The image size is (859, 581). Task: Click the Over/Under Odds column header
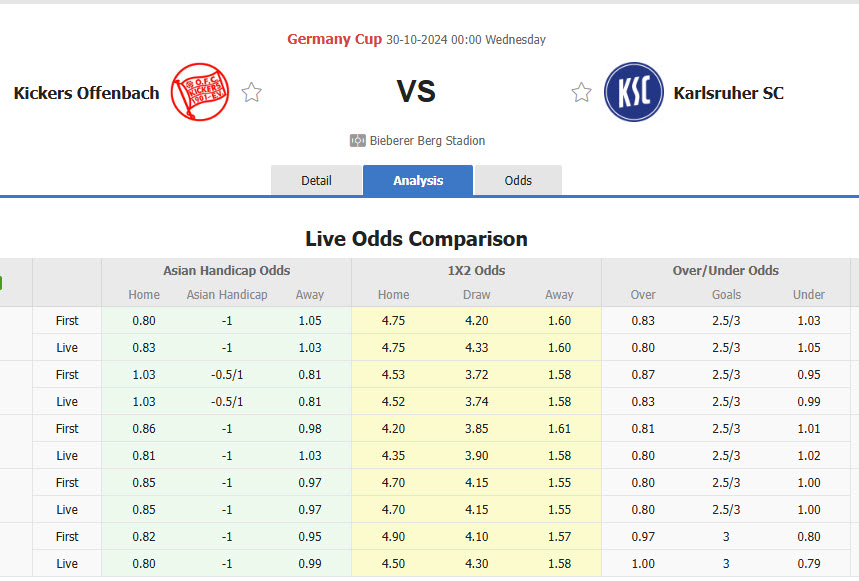(726, 271)
